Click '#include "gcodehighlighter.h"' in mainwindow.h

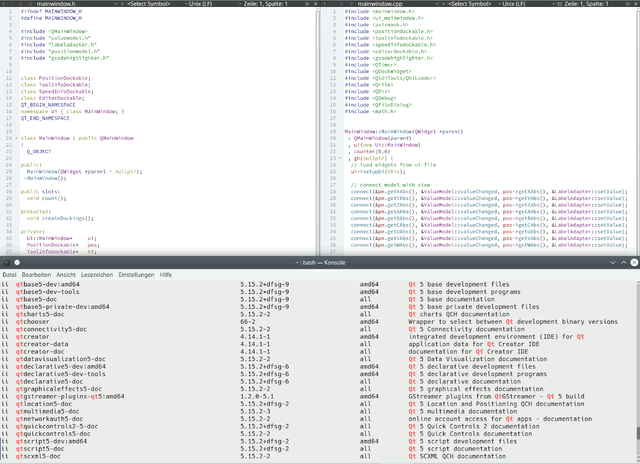65,58
